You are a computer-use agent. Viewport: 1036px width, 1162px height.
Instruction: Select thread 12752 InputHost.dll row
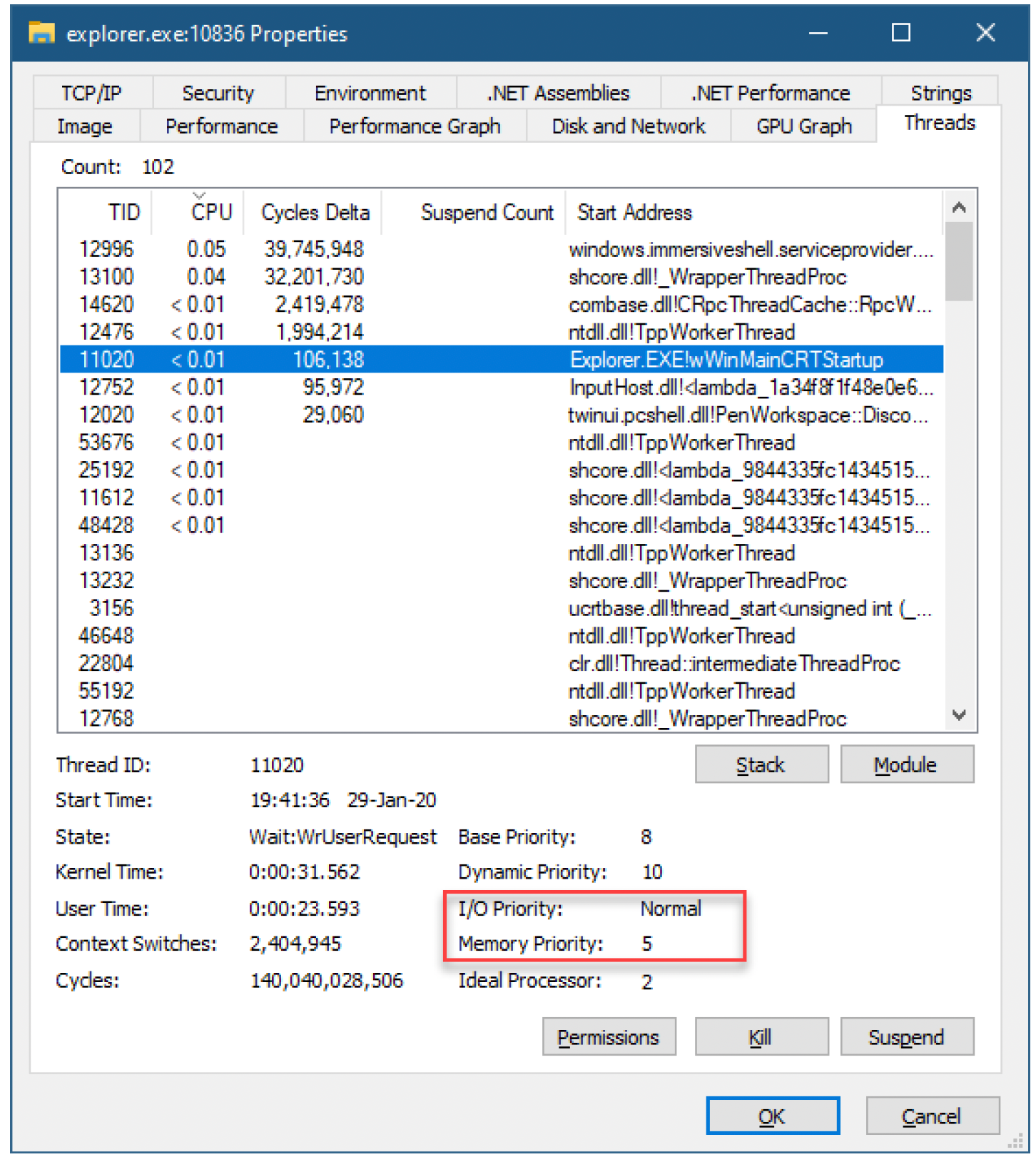[x=502, y=388]
